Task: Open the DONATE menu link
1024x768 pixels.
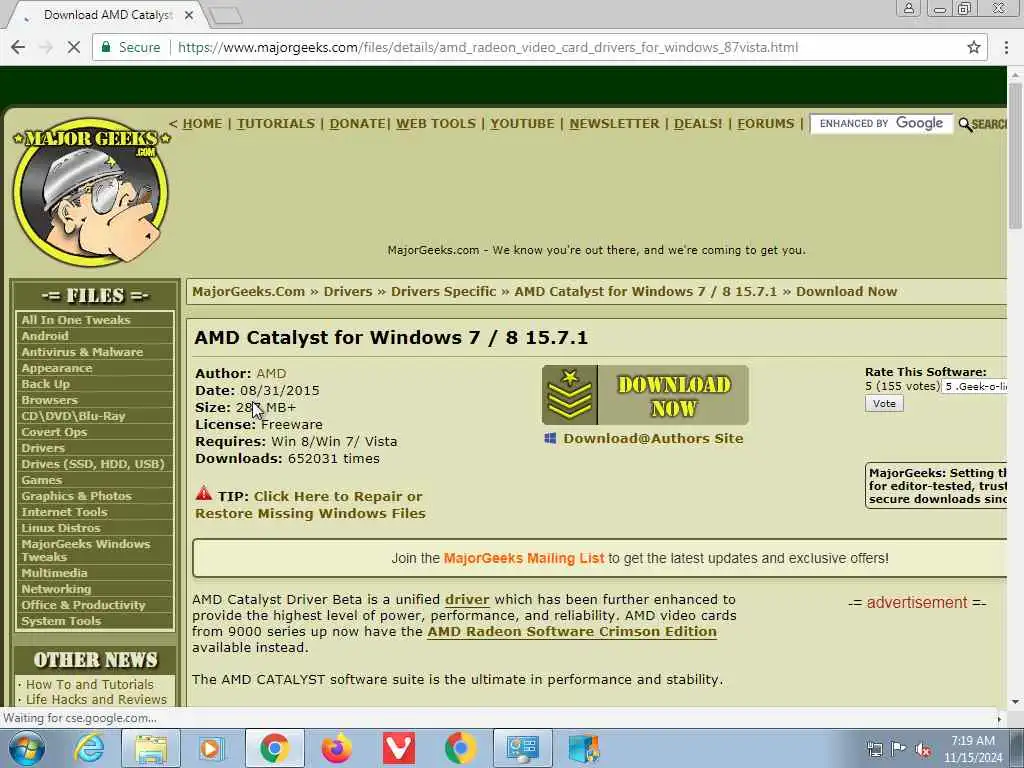Action: pyautogui.click(x=357, y=123)
